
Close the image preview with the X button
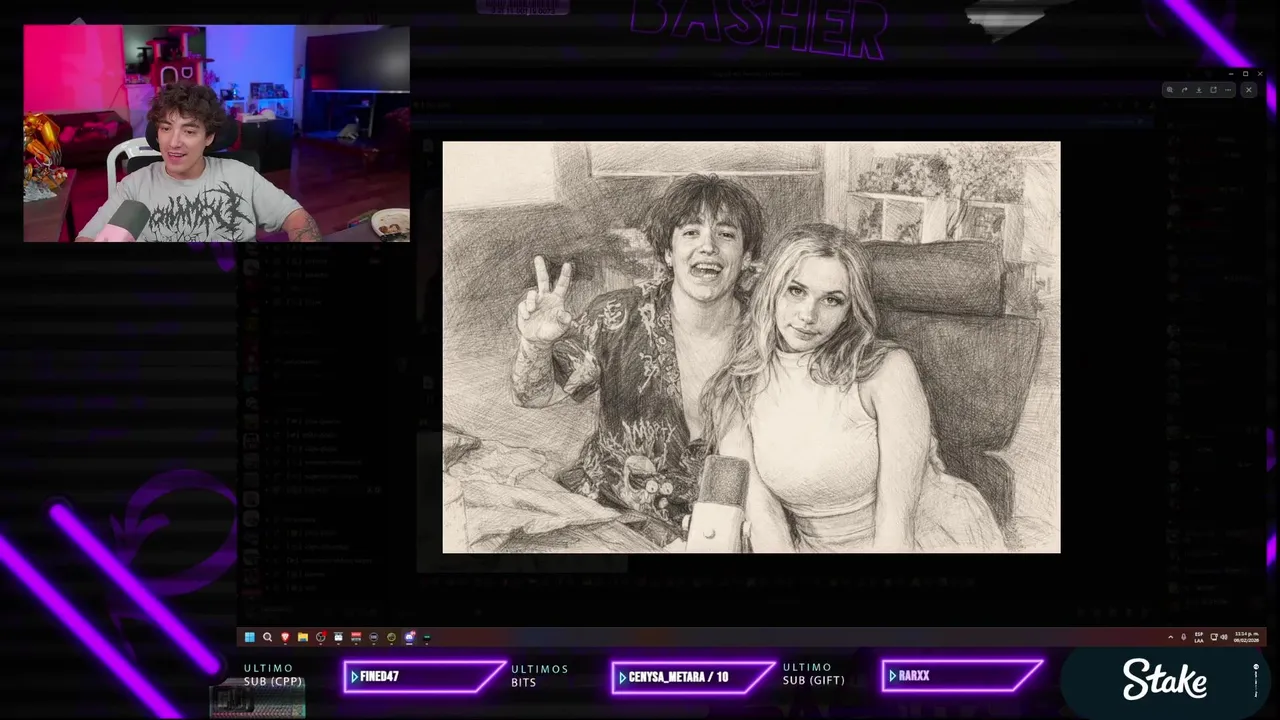point(1249,90)
